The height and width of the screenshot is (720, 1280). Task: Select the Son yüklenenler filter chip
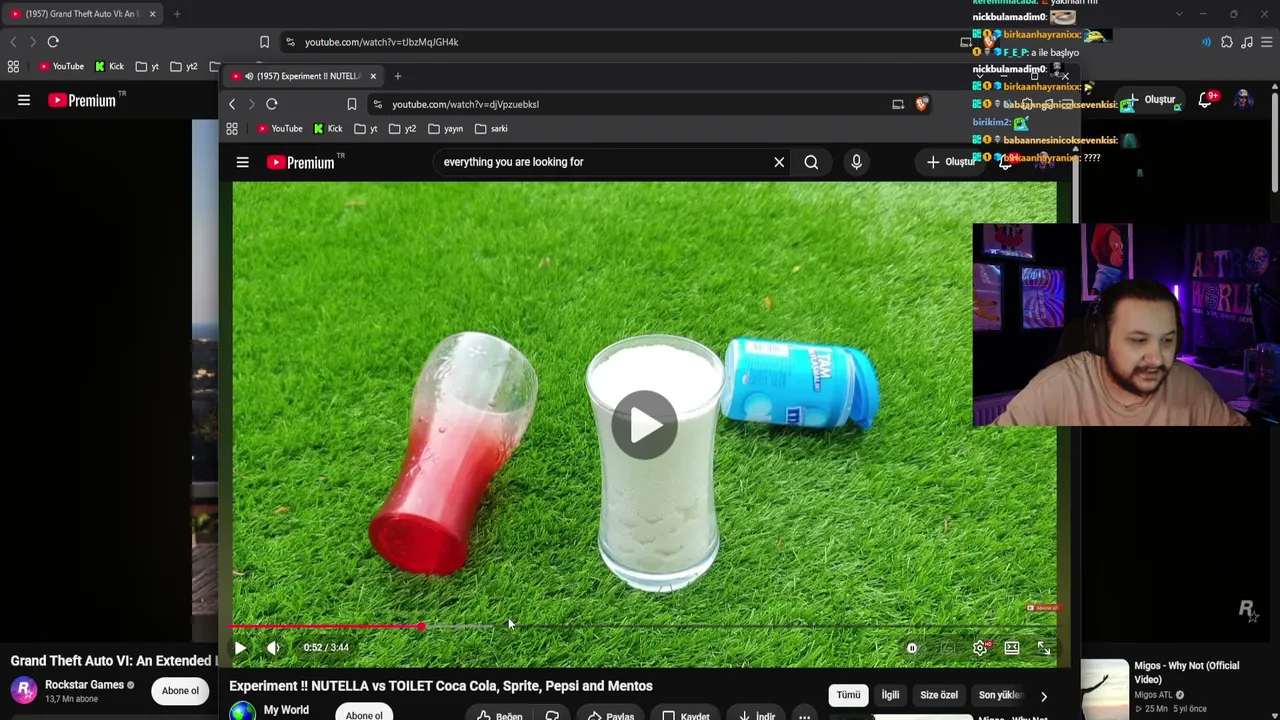[x=999, y=695]
